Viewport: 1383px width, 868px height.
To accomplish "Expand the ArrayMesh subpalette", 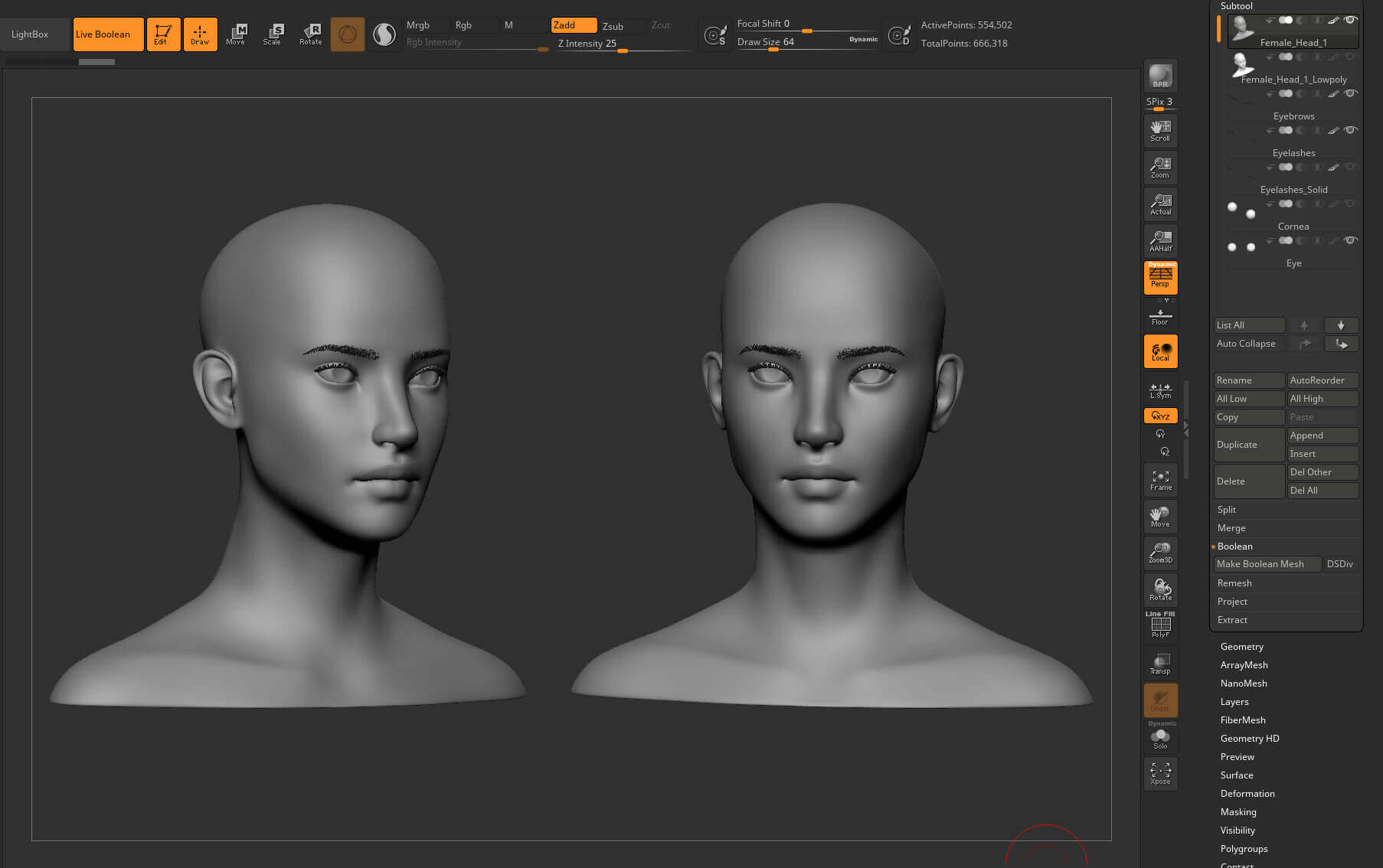I will tap(1244, 665).
